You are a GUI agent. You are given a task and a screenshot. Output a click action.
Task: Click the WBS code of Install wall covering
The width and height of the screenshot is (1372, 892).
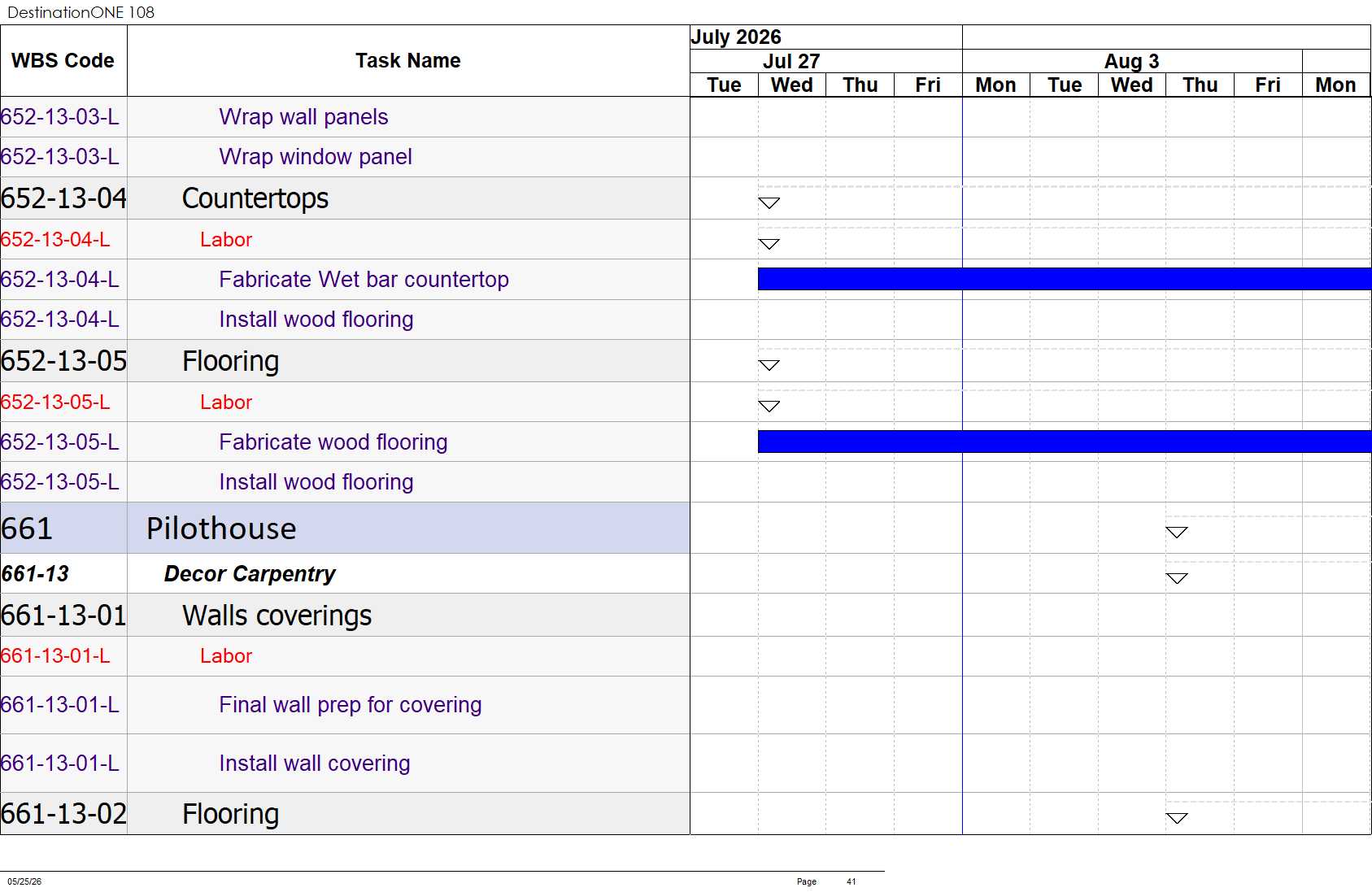pyautogui.click(x=60, y=764)
